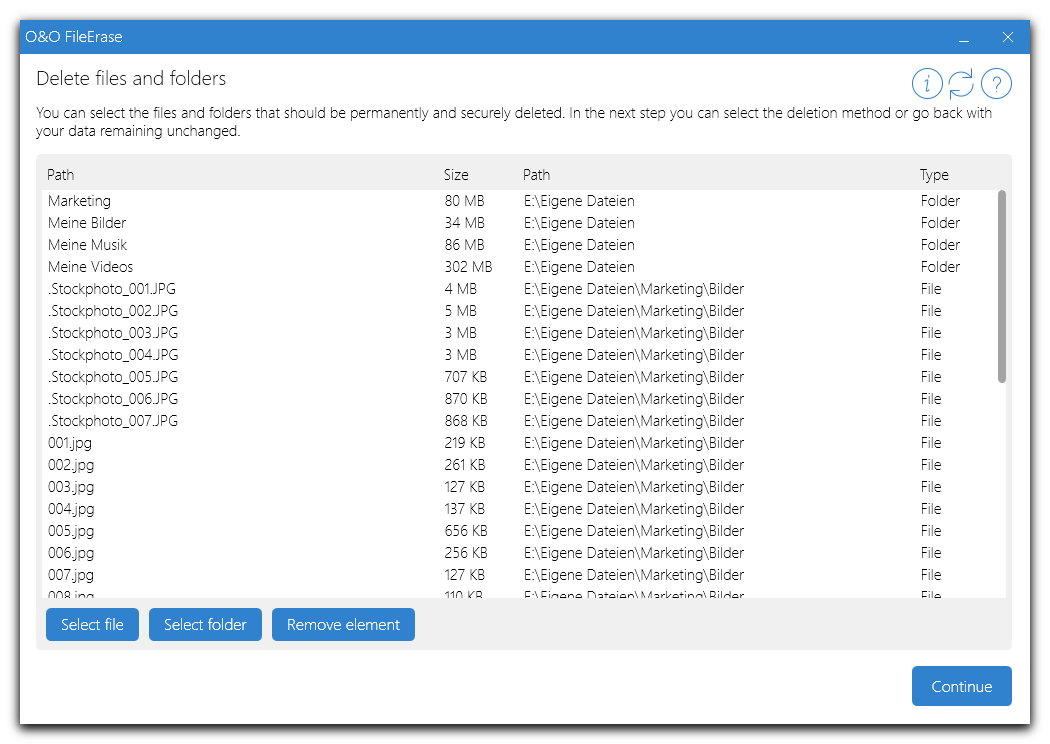Select the Marketing folder row
The image size is (1050, 744).
(x=80, y=201)
